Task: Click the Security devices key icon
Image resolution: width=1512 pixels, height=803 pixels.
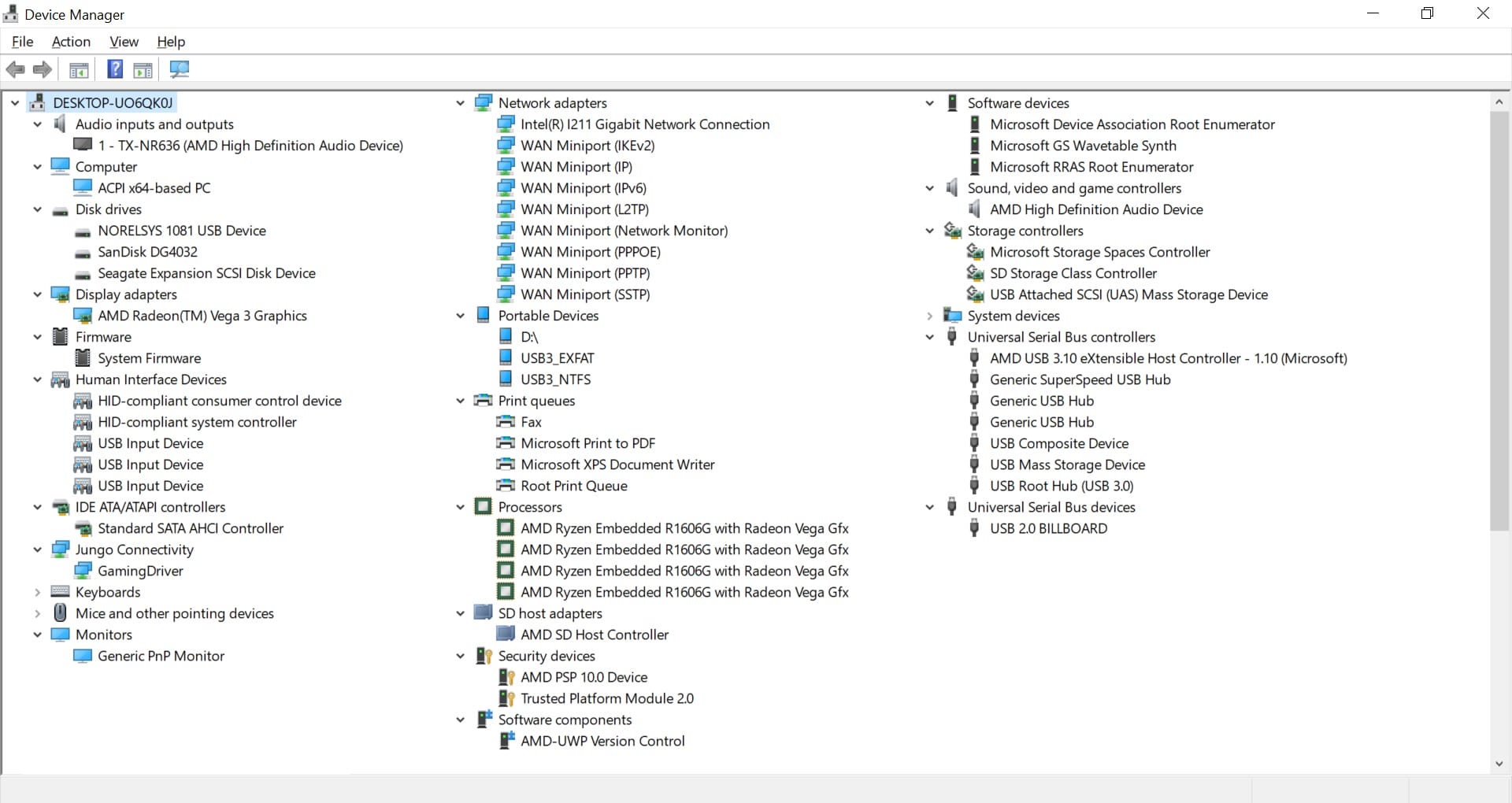Action: pos(484,656)
